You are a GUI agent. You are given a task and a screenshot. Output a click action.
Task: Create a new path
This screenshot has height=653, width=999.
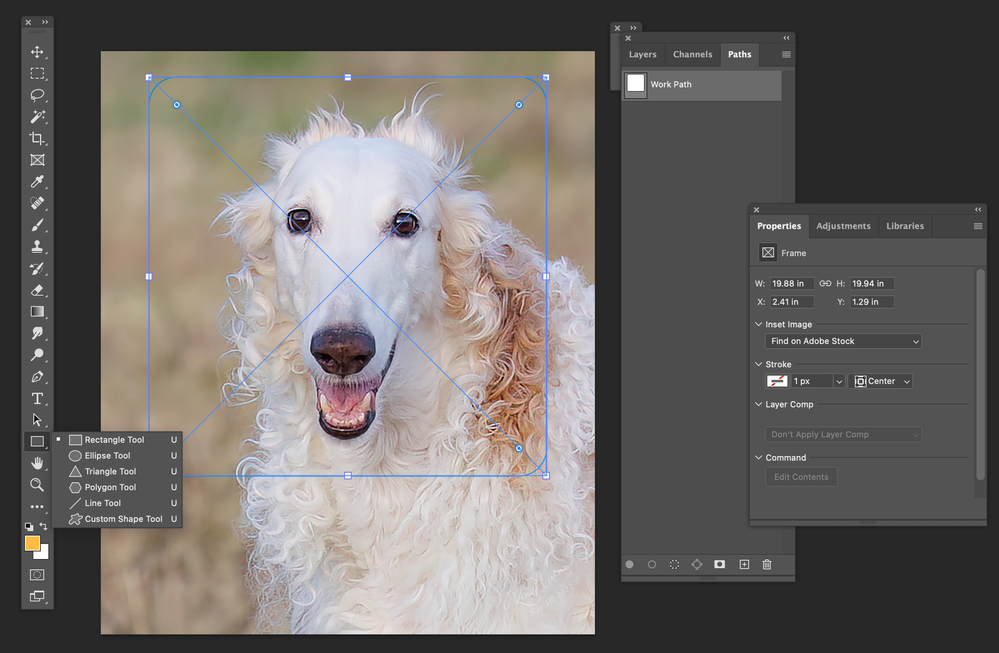click(x=744, y=564)
